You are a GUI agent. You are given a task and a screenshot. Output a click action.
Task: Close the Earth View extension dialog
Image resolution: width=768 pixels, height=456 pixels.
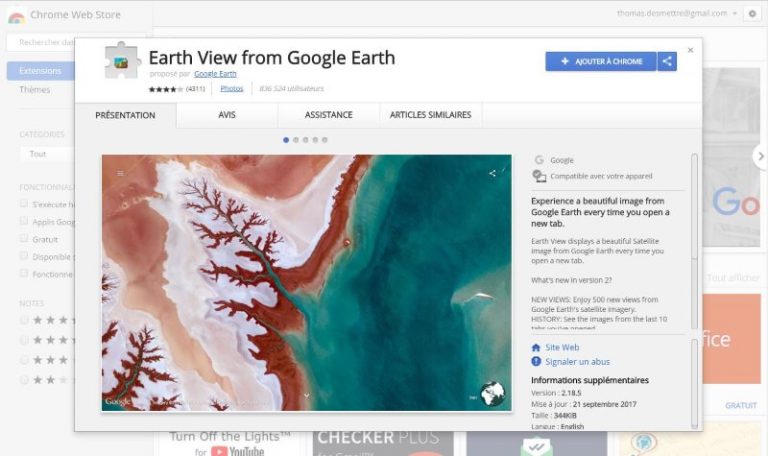[x=690, y=50]
